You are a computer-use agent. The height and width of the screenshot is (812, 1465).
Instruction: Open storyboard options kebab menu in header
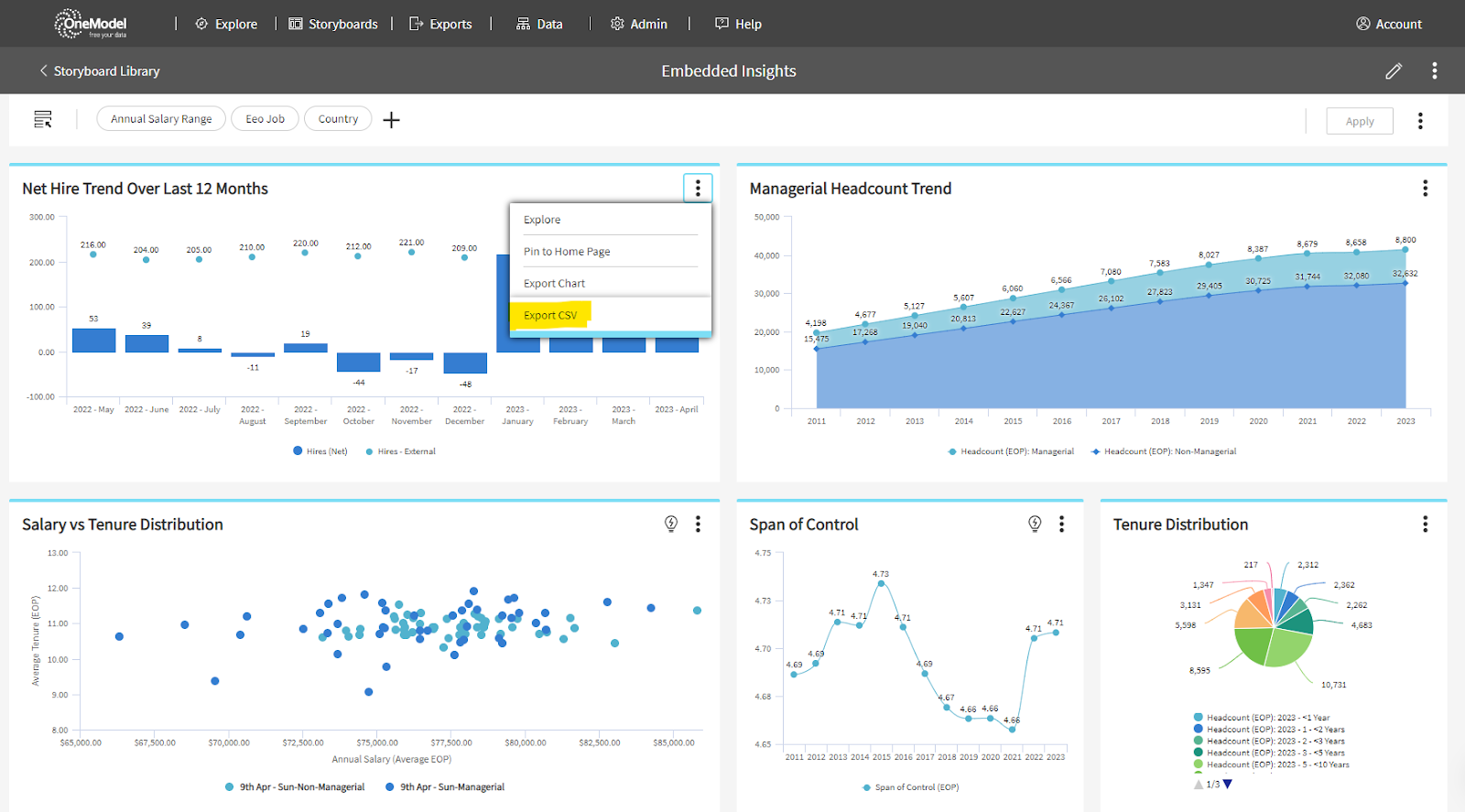pos(1434,71)
